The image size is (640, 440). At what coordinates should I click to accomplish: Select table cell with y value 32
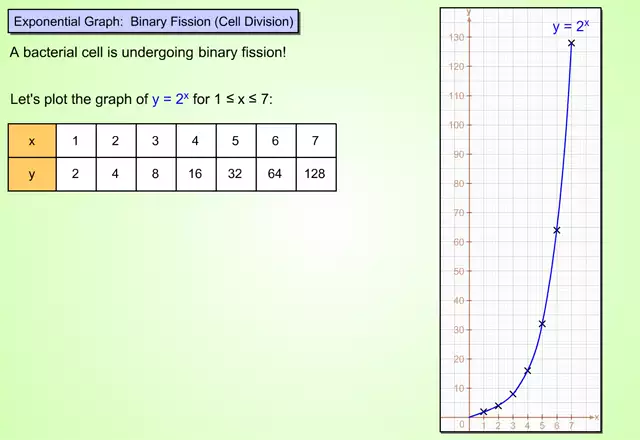(236, 174)
